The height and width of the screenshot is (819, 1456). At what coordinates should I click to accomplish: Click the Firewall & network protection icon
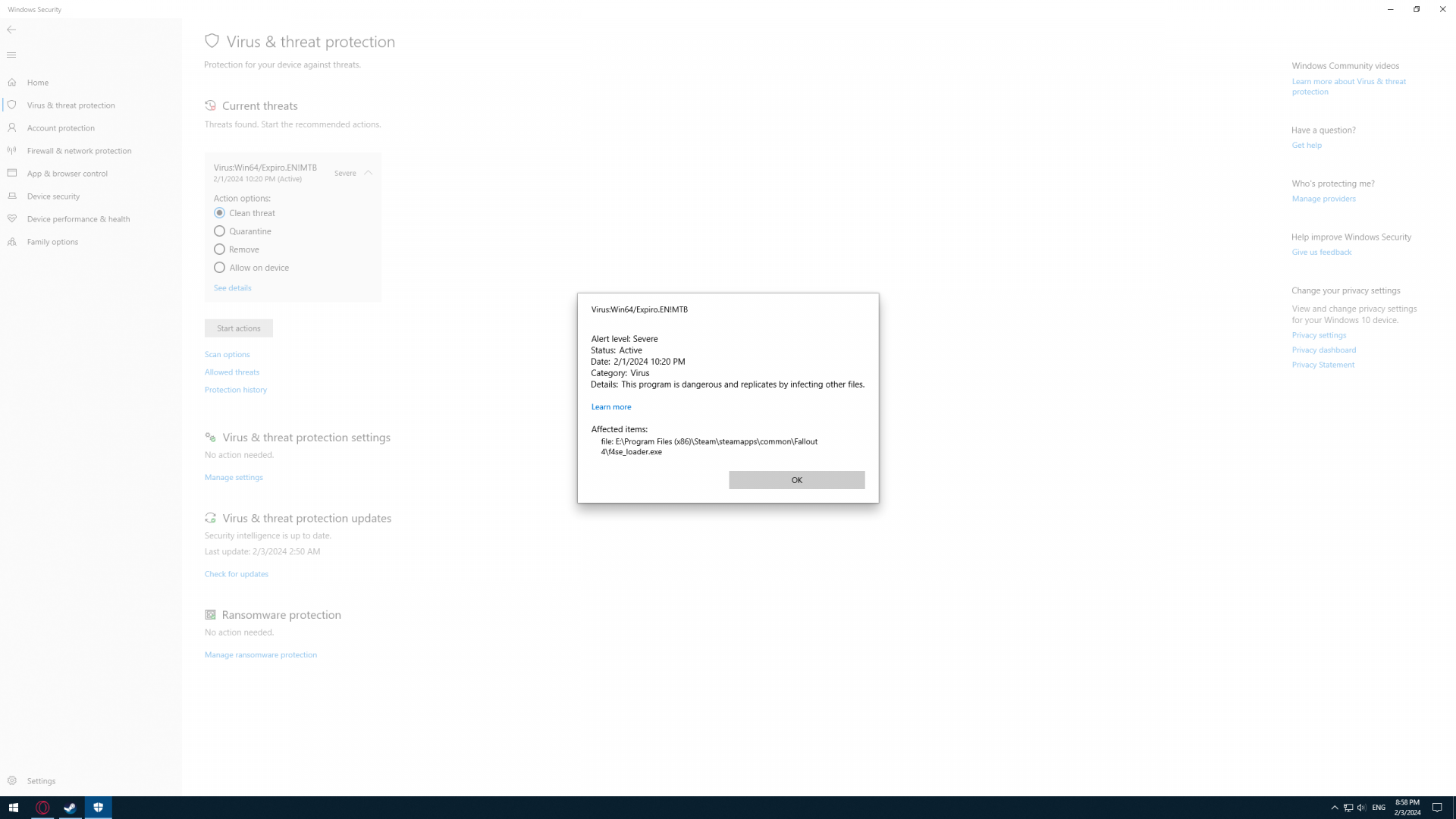(12, 151)
